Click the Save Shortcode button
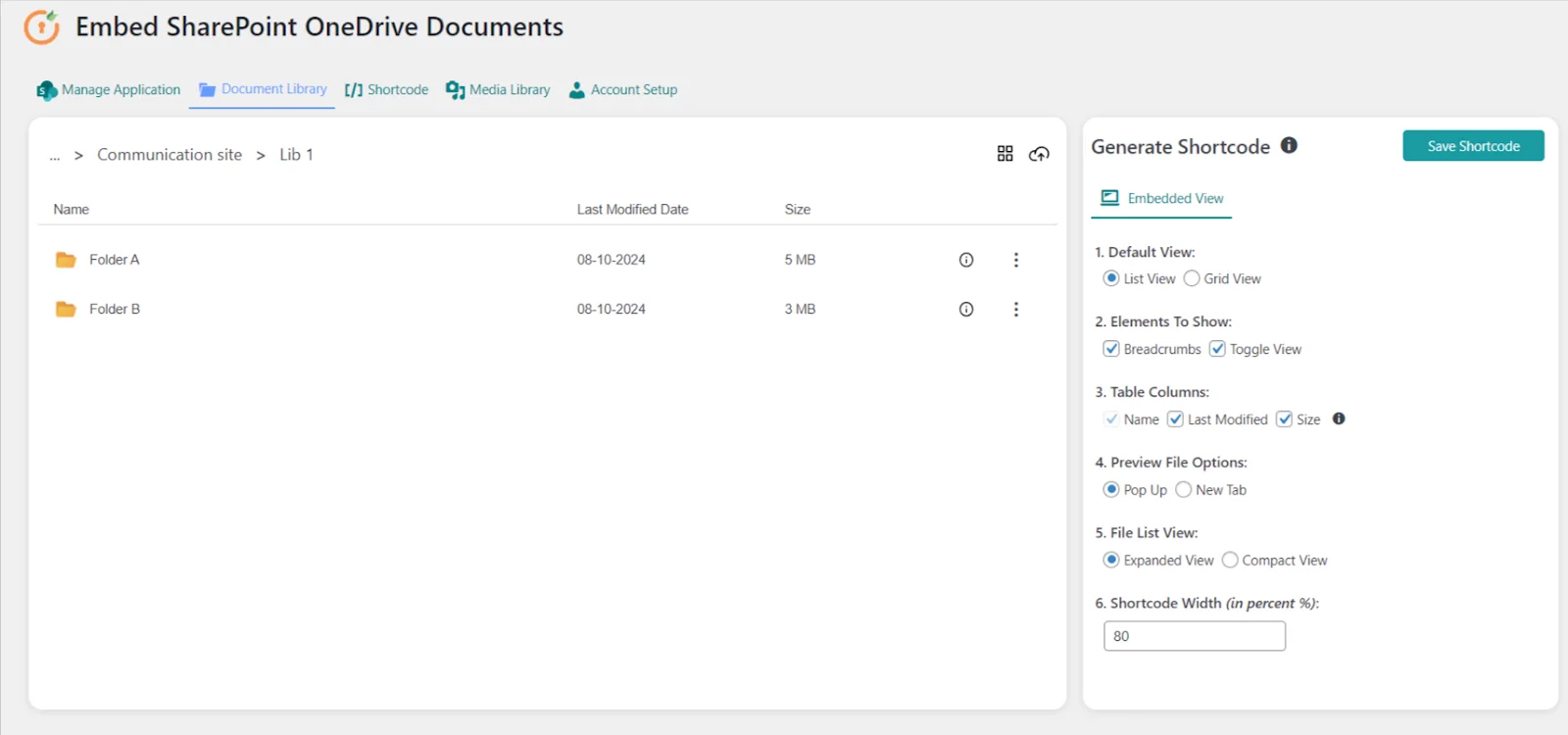The height and width of the screenshot is (735, 1568). (1473, 146)
